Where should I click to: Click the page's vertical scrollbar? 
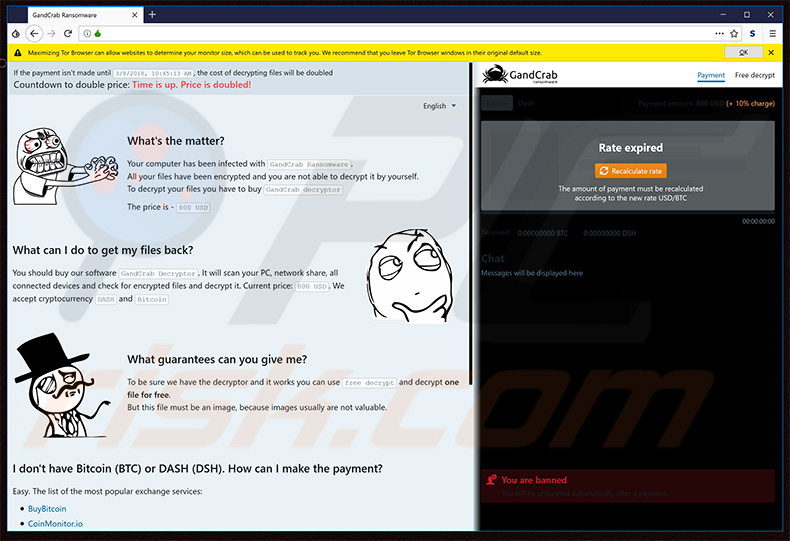pyautogui.click(x=471, y=224)
